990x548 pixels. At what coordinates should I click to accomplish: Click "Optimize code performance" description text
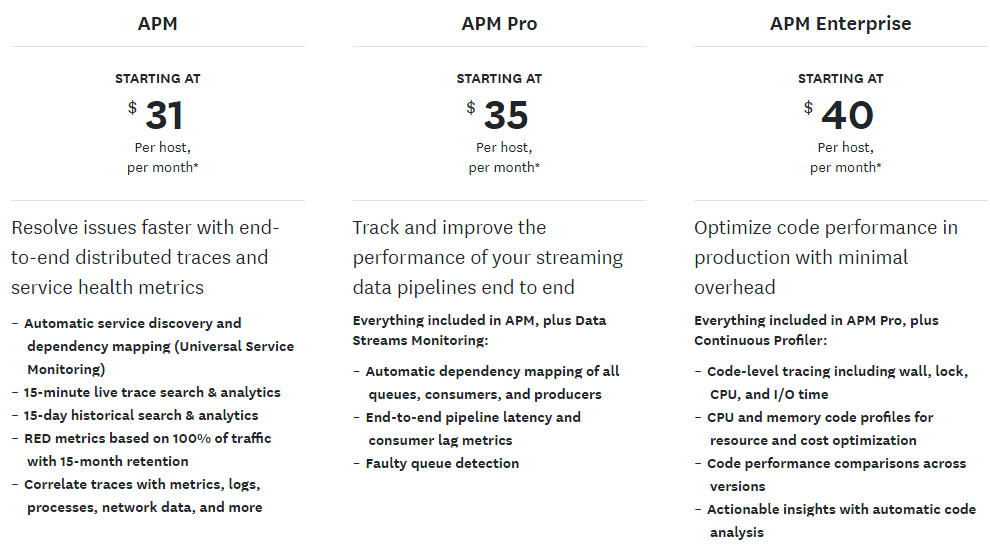tap(825, 257)
